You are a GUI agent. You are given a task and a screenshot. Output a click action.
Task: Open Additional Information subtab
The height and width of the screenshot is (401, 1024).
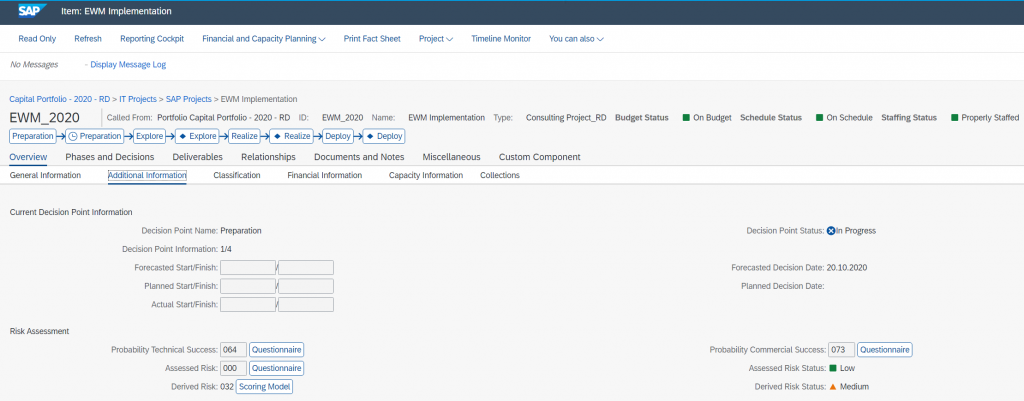(148, 175)
